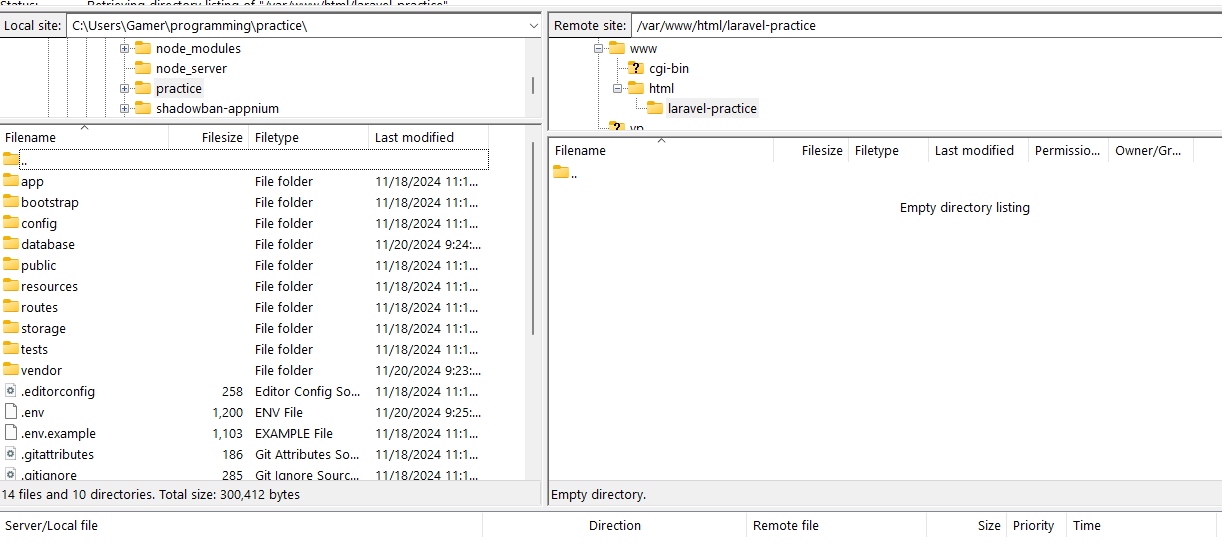Click the remote laravel-practice folder icon
The image size is (1222, 545).
(655, 108)
